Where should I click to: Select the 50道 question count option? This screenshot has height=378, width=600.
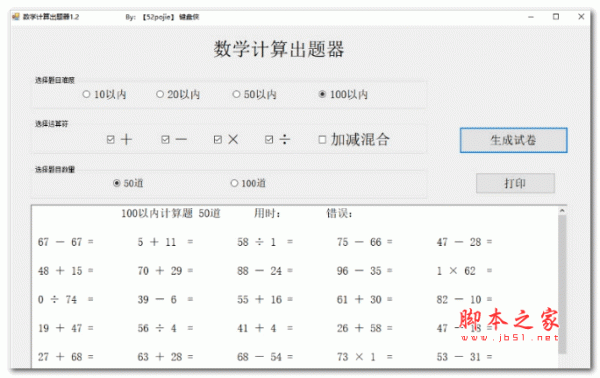[128, 183]
